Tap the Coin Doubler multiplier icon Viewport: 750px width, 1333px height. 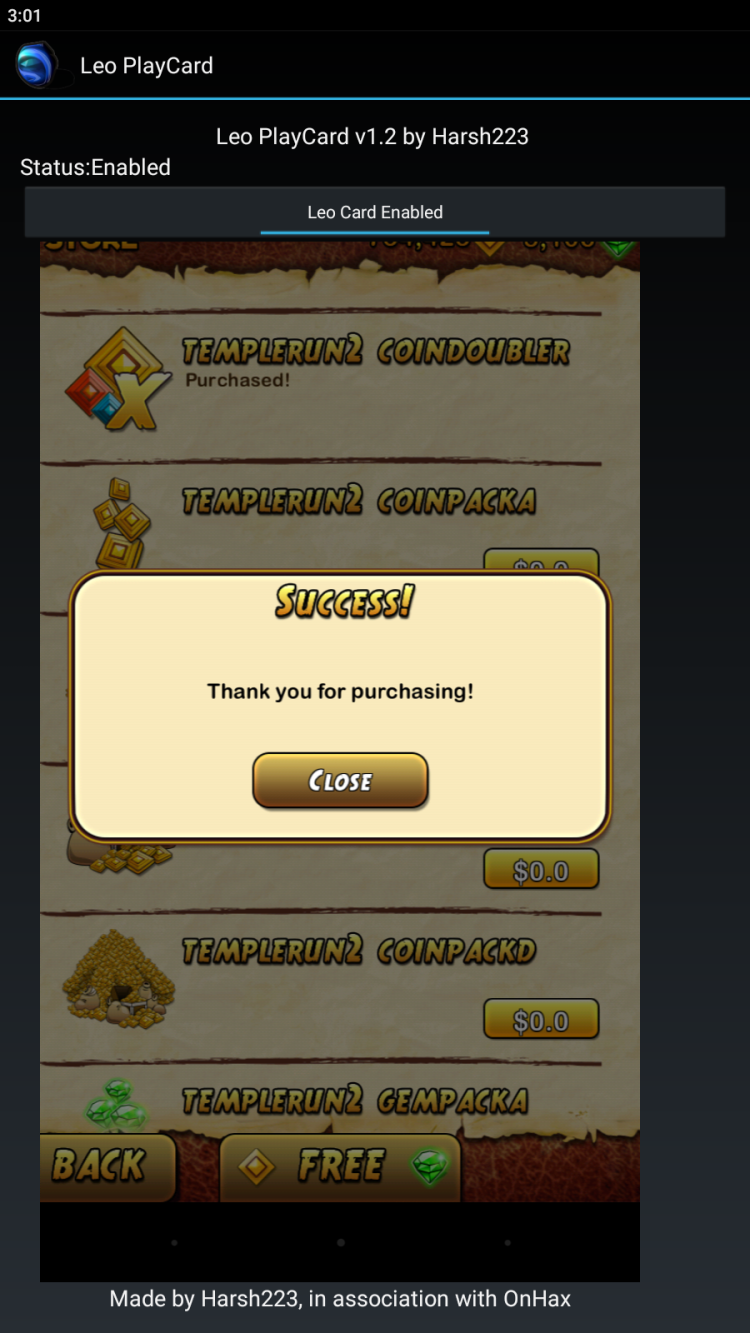coord(111,380)
